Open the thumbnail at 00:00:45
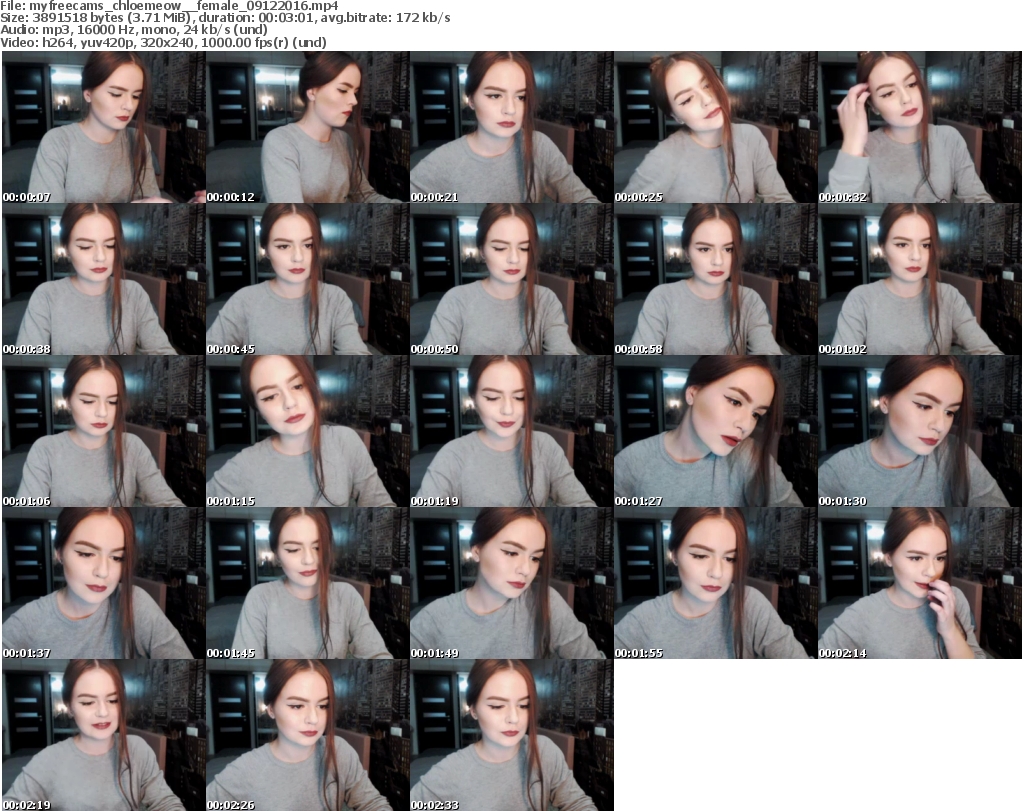 (308, 279)
